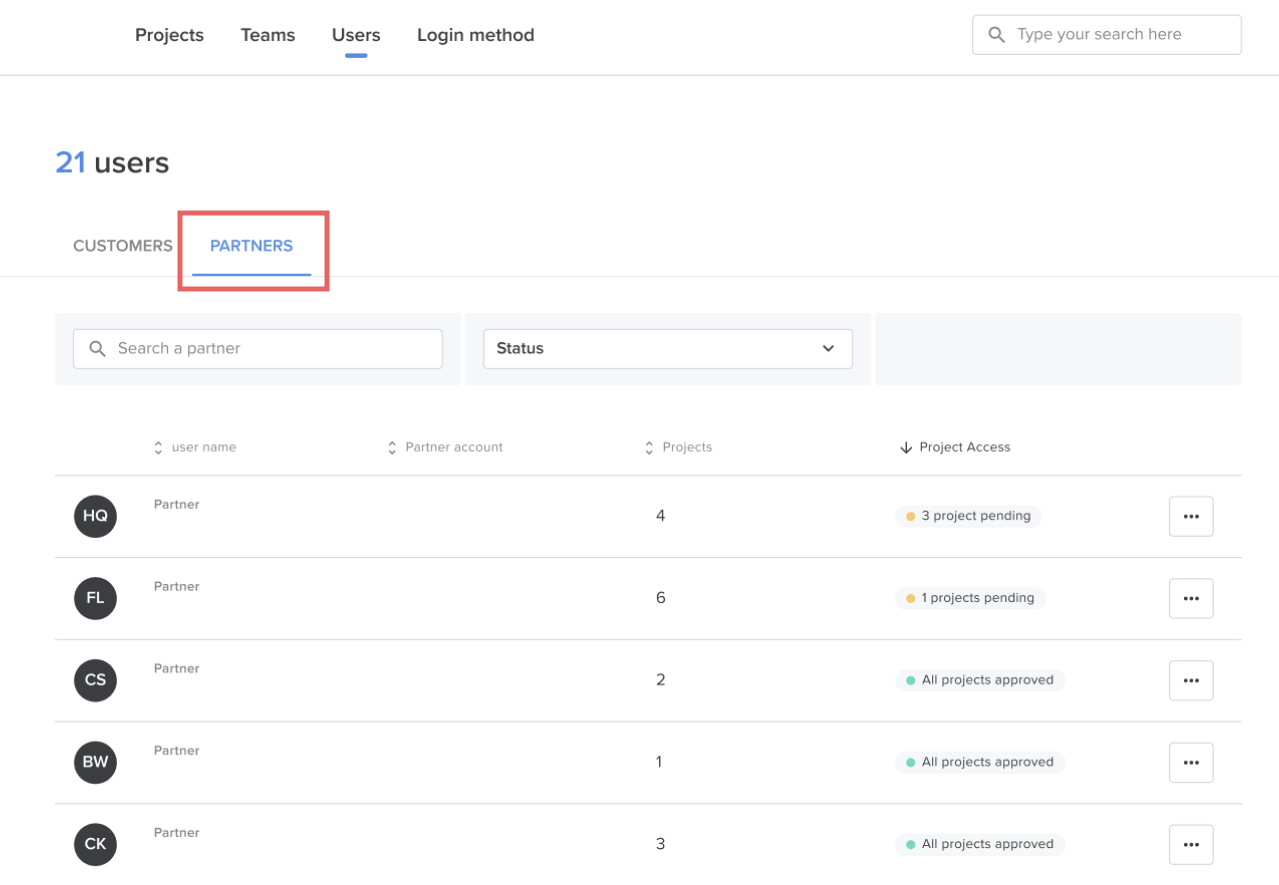Toggle Project Access sort direction arrow
The height and width of the screenshot is (885, 1279).
click(906, 447)
